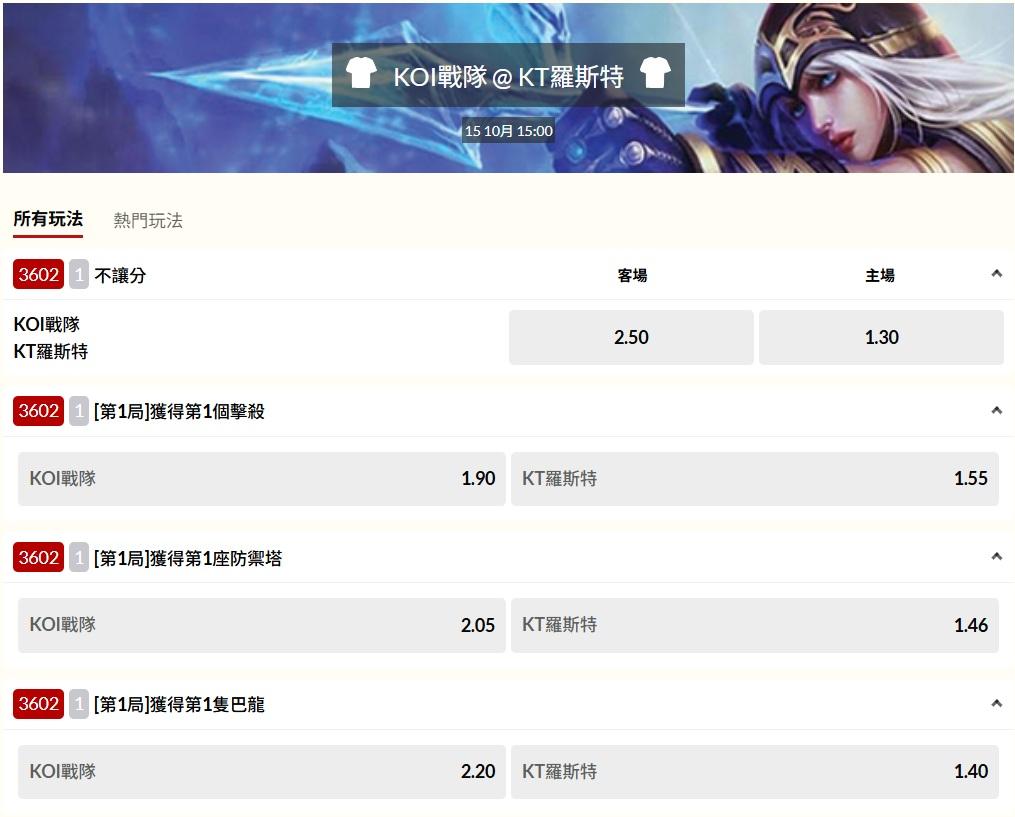Collapse the [第1局]獲得第1座防禦塔 section

[997, 557]
